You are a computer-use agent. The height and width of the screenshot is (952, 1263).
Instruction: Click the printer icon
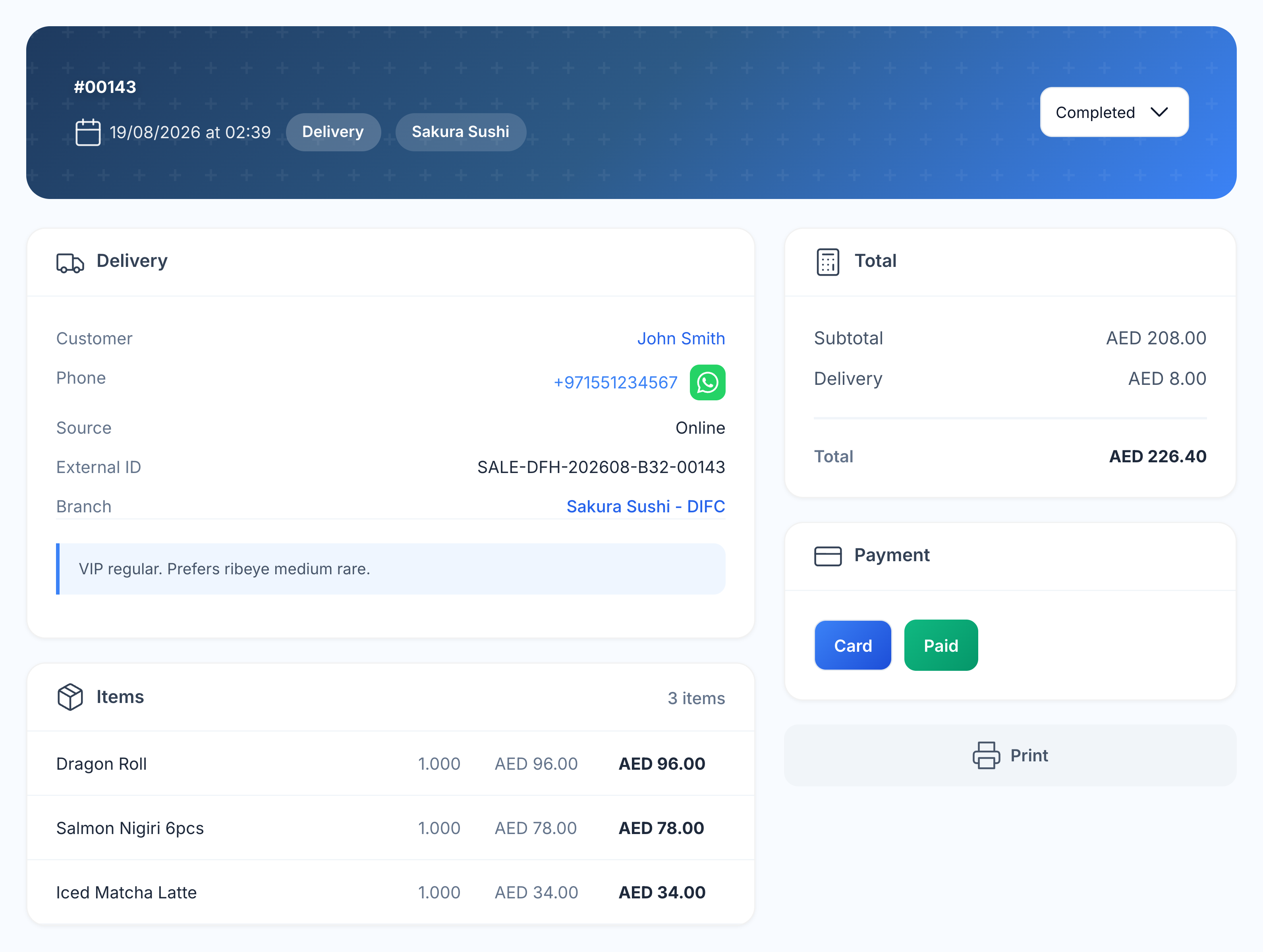click(986, 755)
